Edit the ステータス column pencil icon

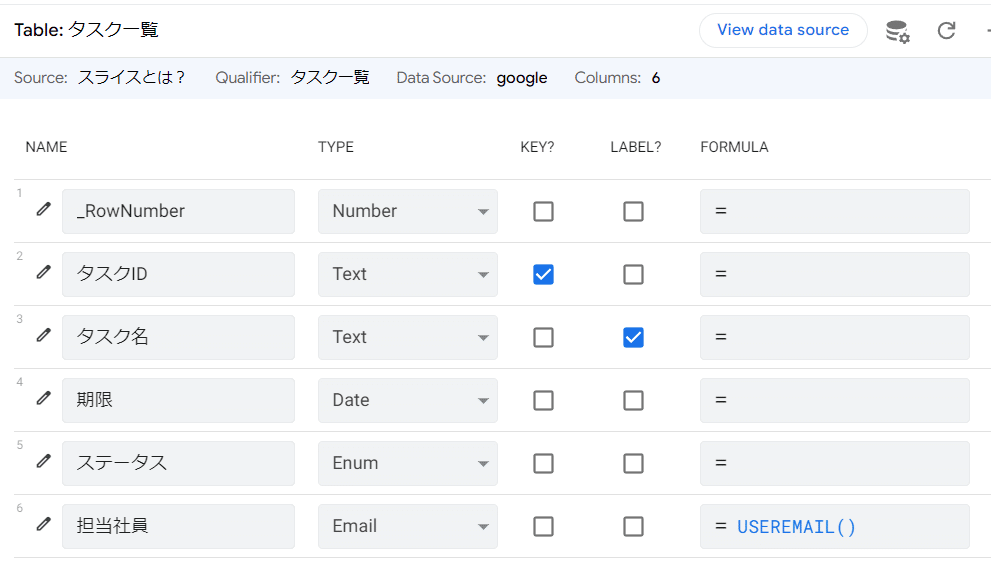(43, 462)
